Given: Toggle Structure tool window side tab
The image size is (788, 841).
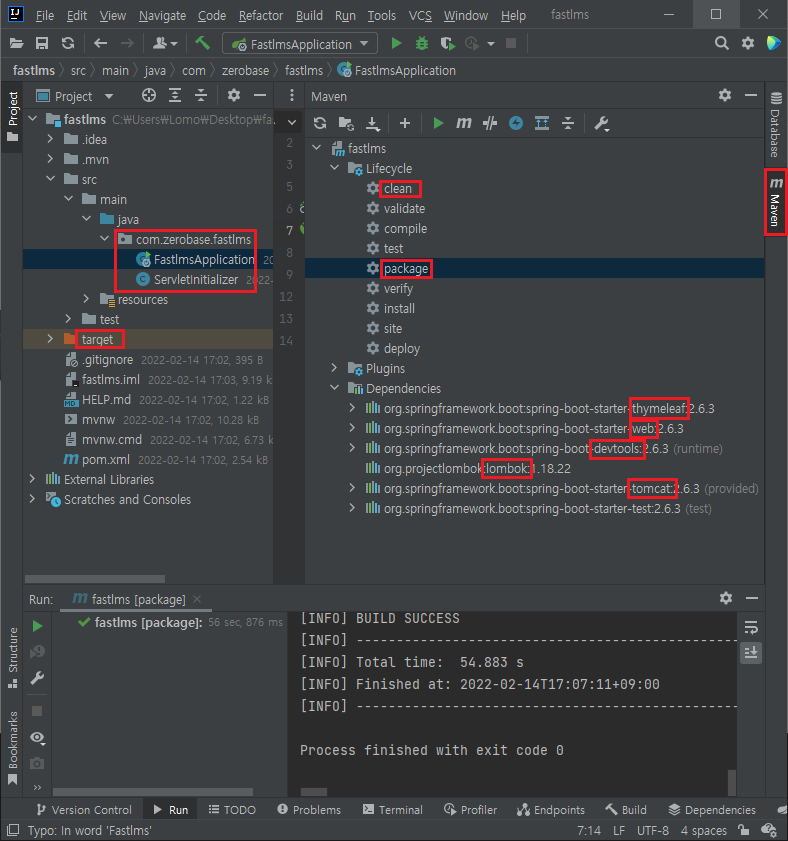Looking at the screenshot, I should tap(12, 659).
